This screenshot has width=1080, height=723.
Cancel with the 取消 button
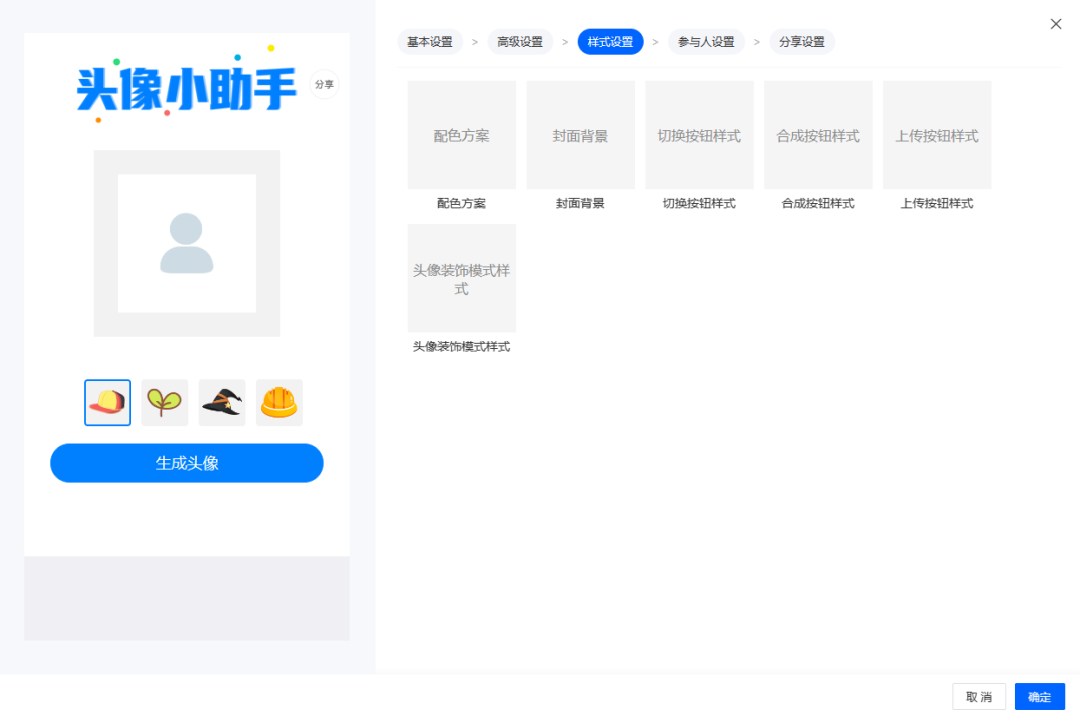979,697
